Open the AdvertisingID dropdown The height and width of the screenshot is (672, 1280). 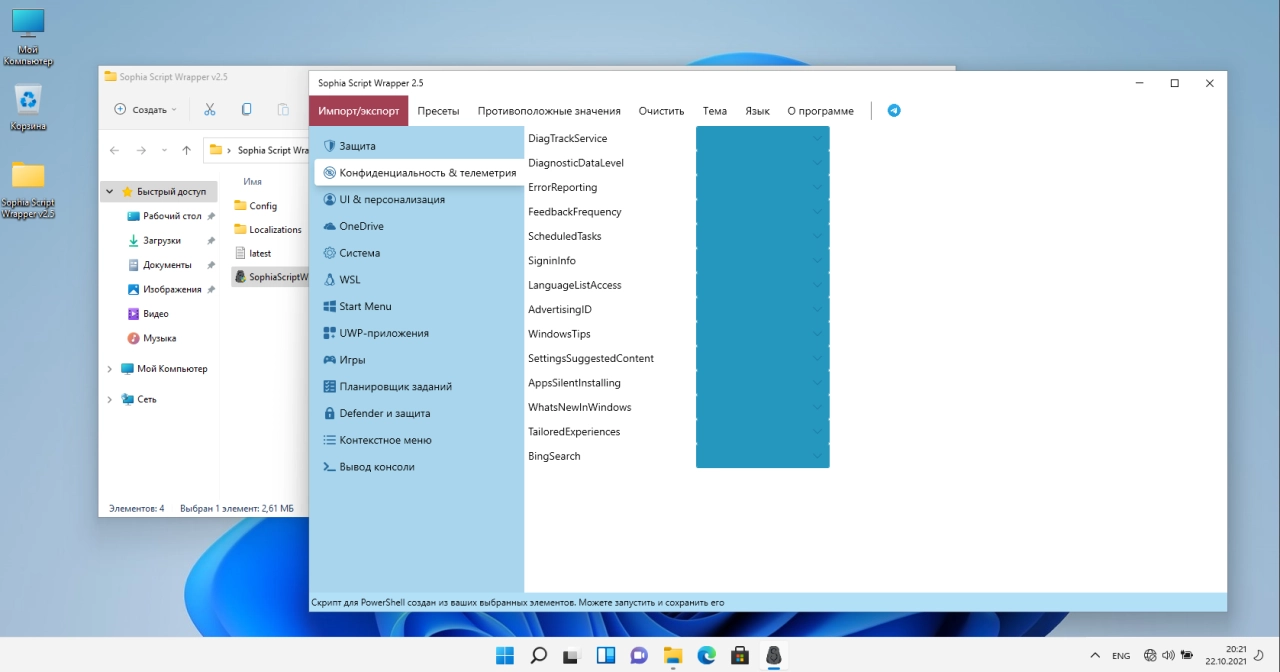[763, 309]
